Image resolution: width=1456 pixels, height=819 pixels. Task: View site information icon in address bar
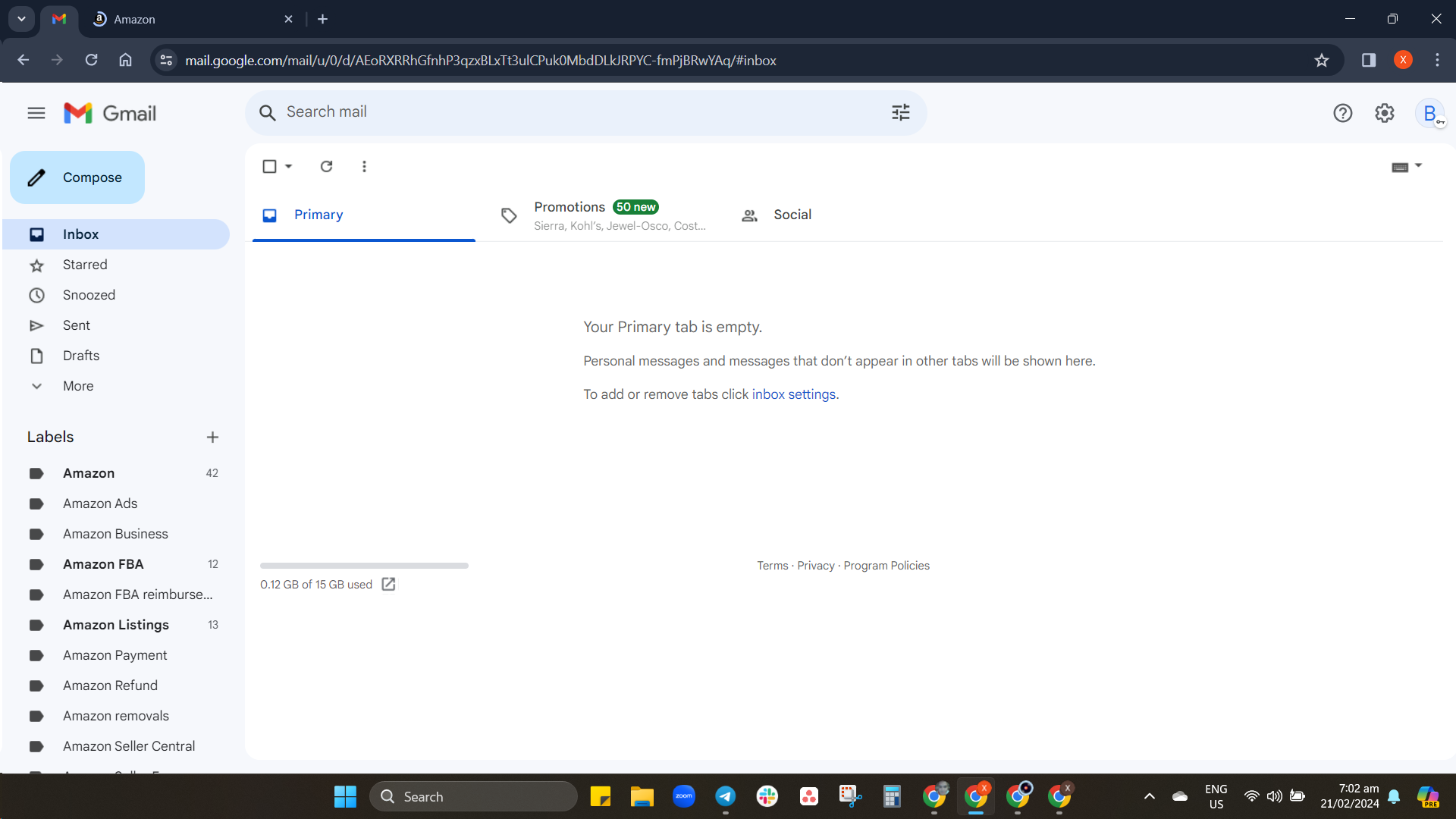(166, 60)
